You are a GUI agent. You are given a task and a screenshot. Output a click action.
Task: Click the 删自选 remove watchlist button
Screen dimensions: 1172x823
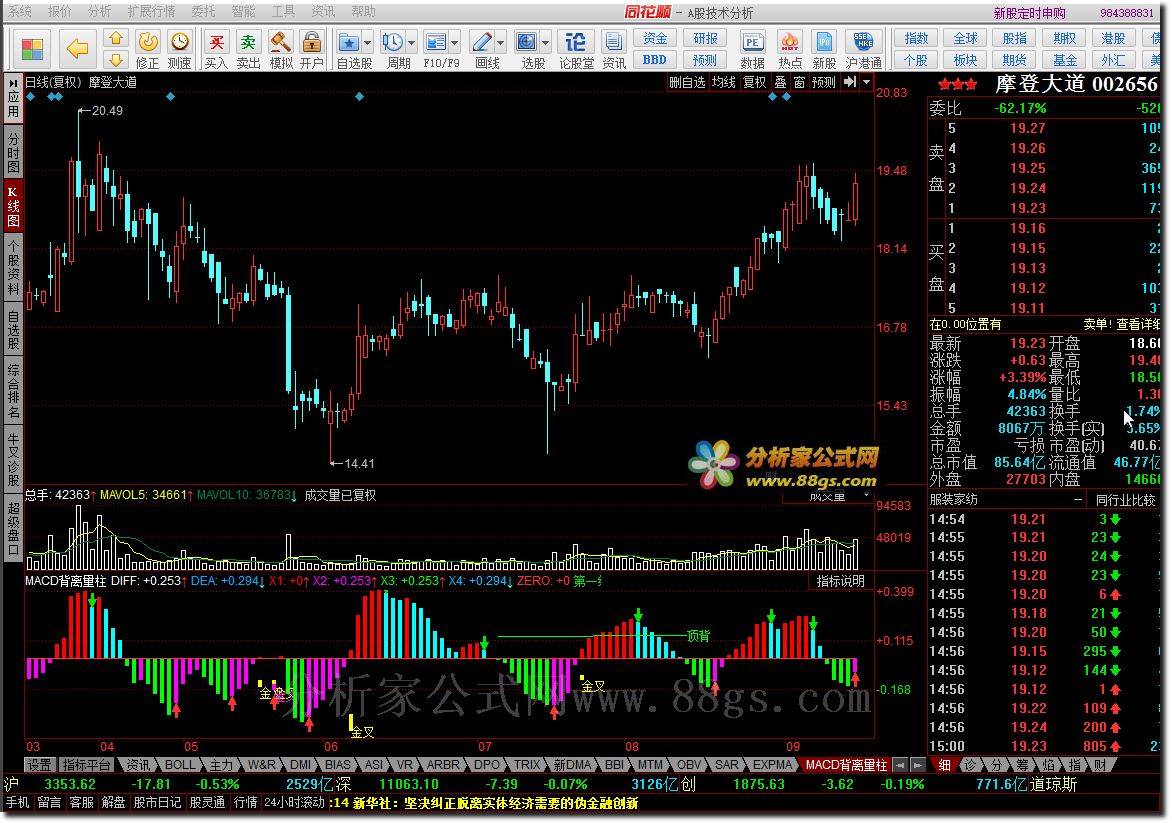coord(687,82)
